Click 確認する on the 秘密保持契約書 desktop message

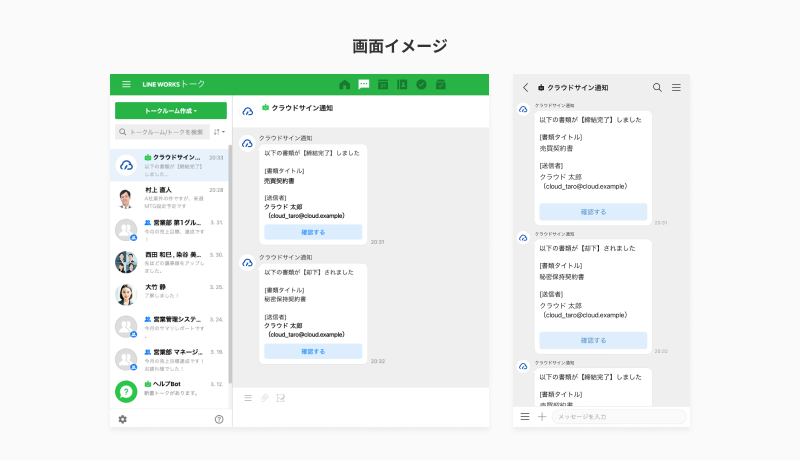313,351
